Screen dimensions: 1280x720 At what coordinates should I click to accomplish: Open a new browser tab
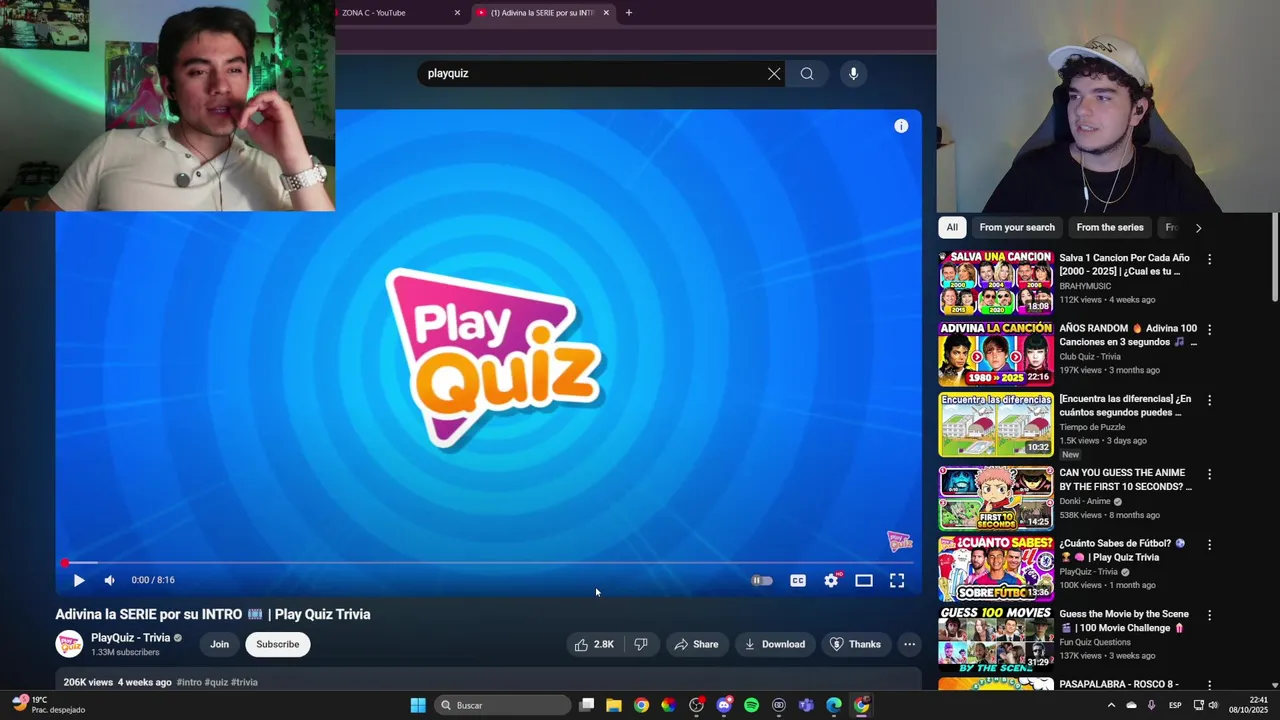(629, 13)
